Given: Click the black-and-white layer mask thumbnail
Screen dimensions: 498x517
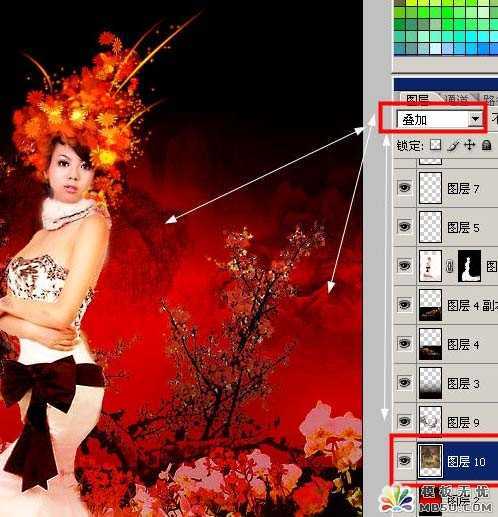Looking at the screenshot, I should [x=470, y=266].
